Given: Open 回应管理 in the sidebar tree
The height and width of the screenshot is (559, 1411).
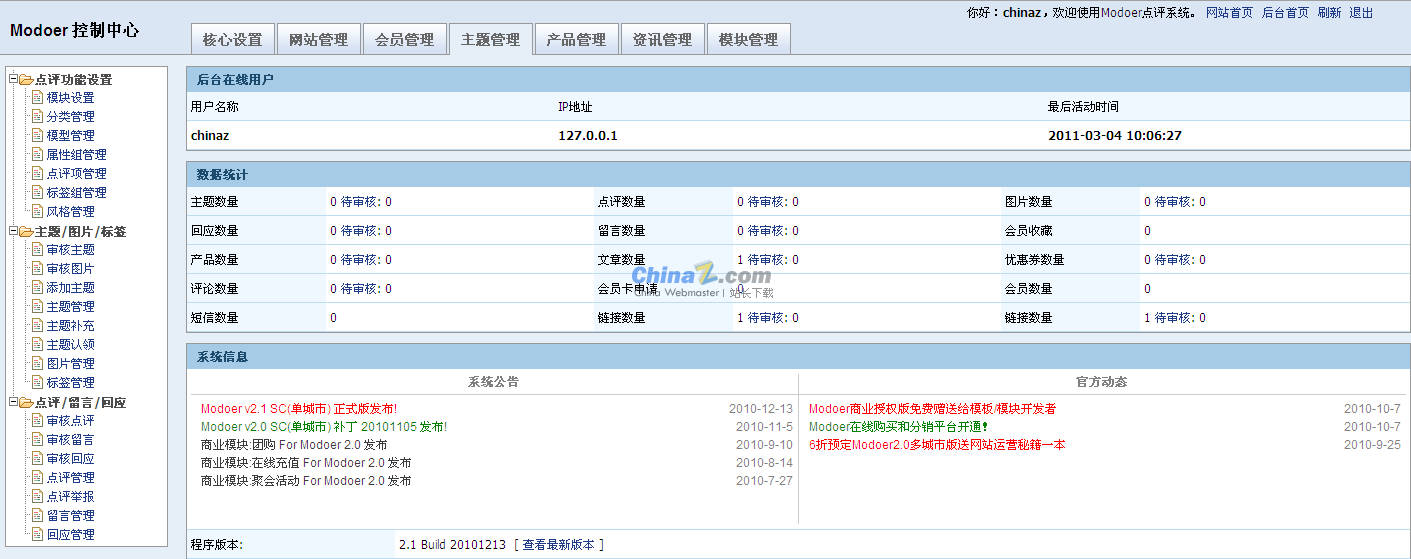Looking at the screenshot, I should pos(70,535).
